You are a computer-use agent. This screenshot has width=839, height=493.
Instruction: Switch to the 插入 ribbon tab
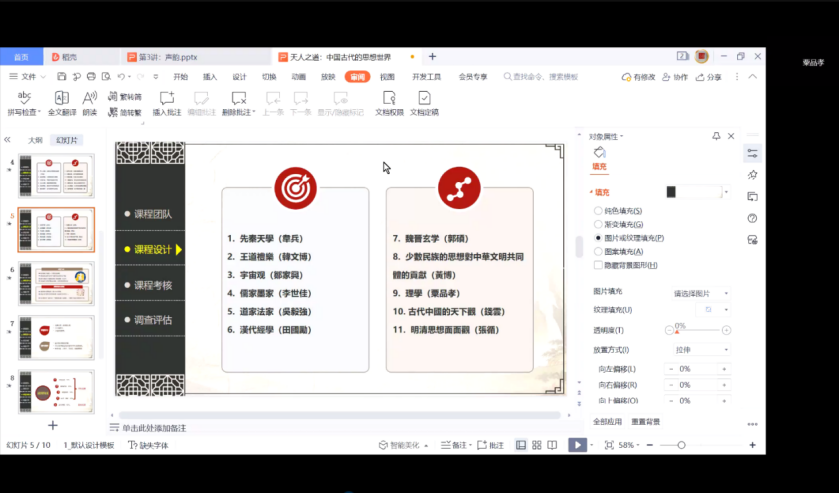click(x=210, y=76)
